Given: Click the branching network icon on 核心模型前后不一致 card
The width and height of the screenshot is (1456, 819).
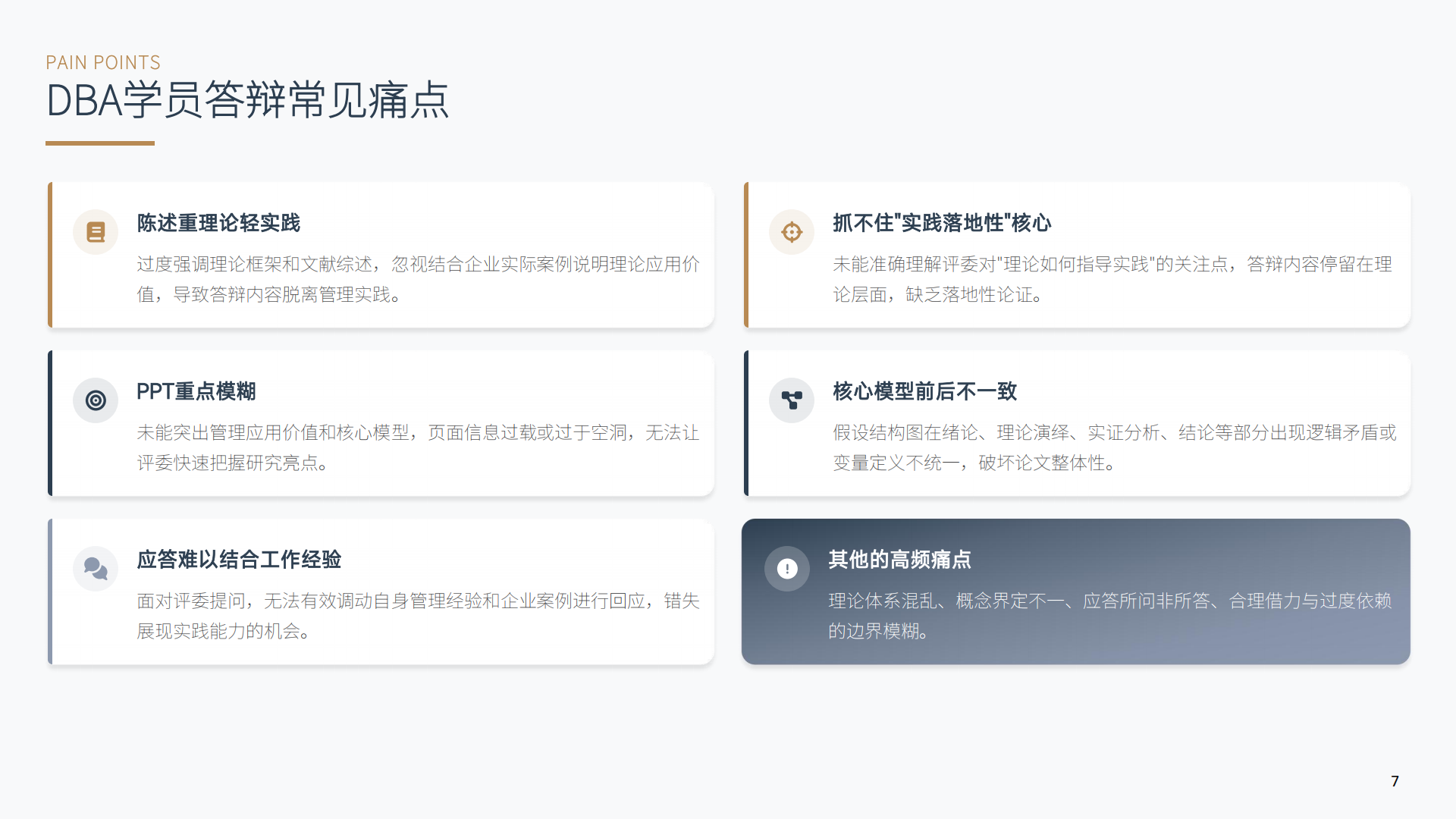Looking at the screenshot, I should (791, 400).
